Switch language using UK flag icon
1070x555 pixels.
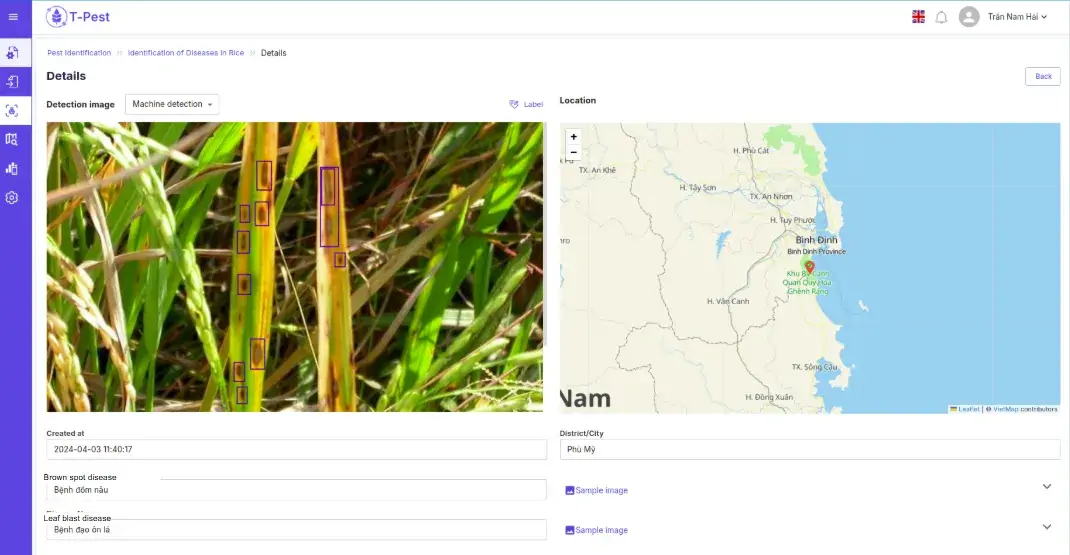tap(919, 16)
